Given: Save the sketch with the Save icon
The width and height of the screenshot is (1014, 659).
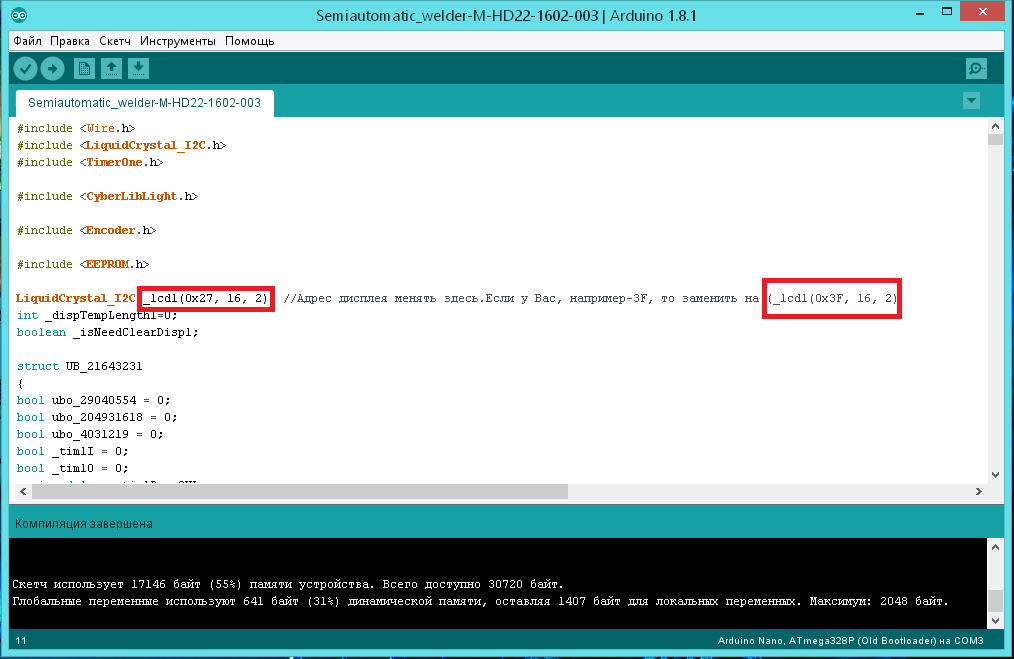Looking at the screenshot, I should coord(139,68).
